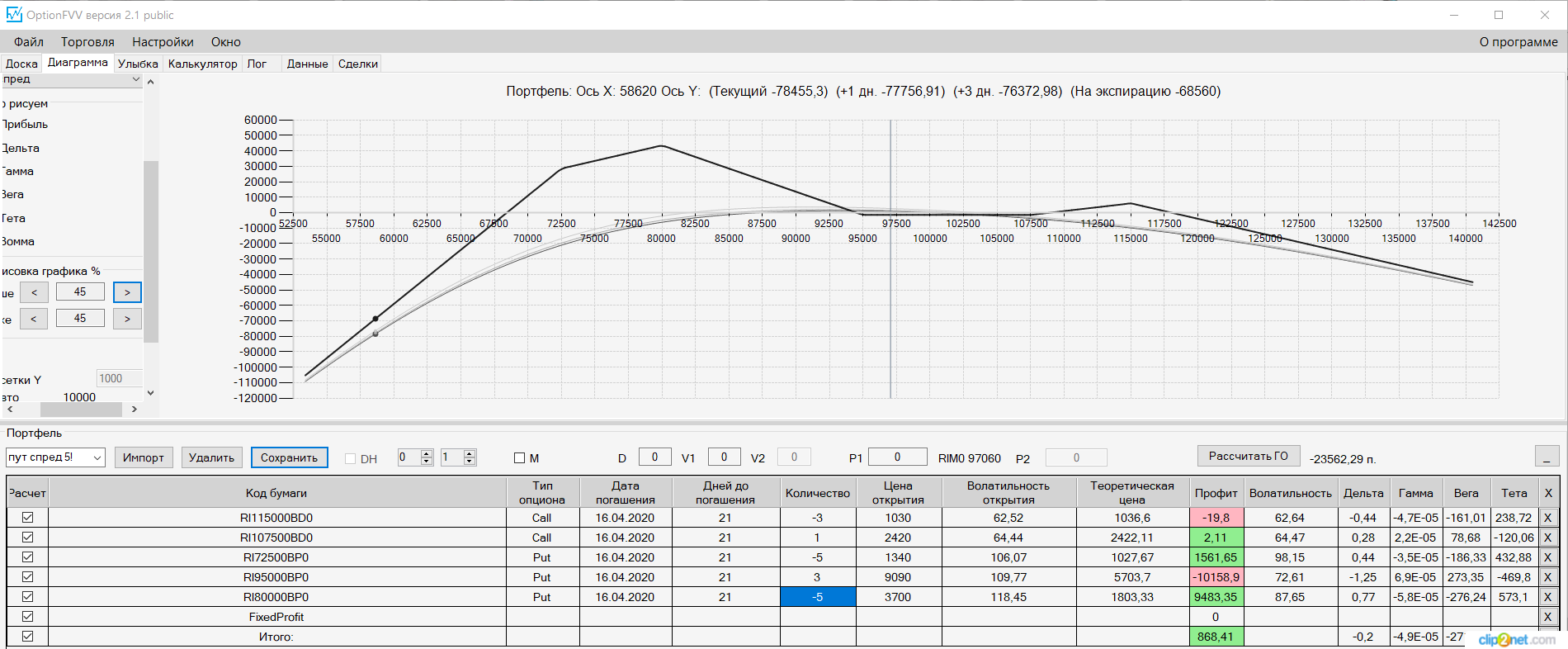
Task: Click the lower 45 percent input field
Action: pyautogui.click(x=80, y=318)
